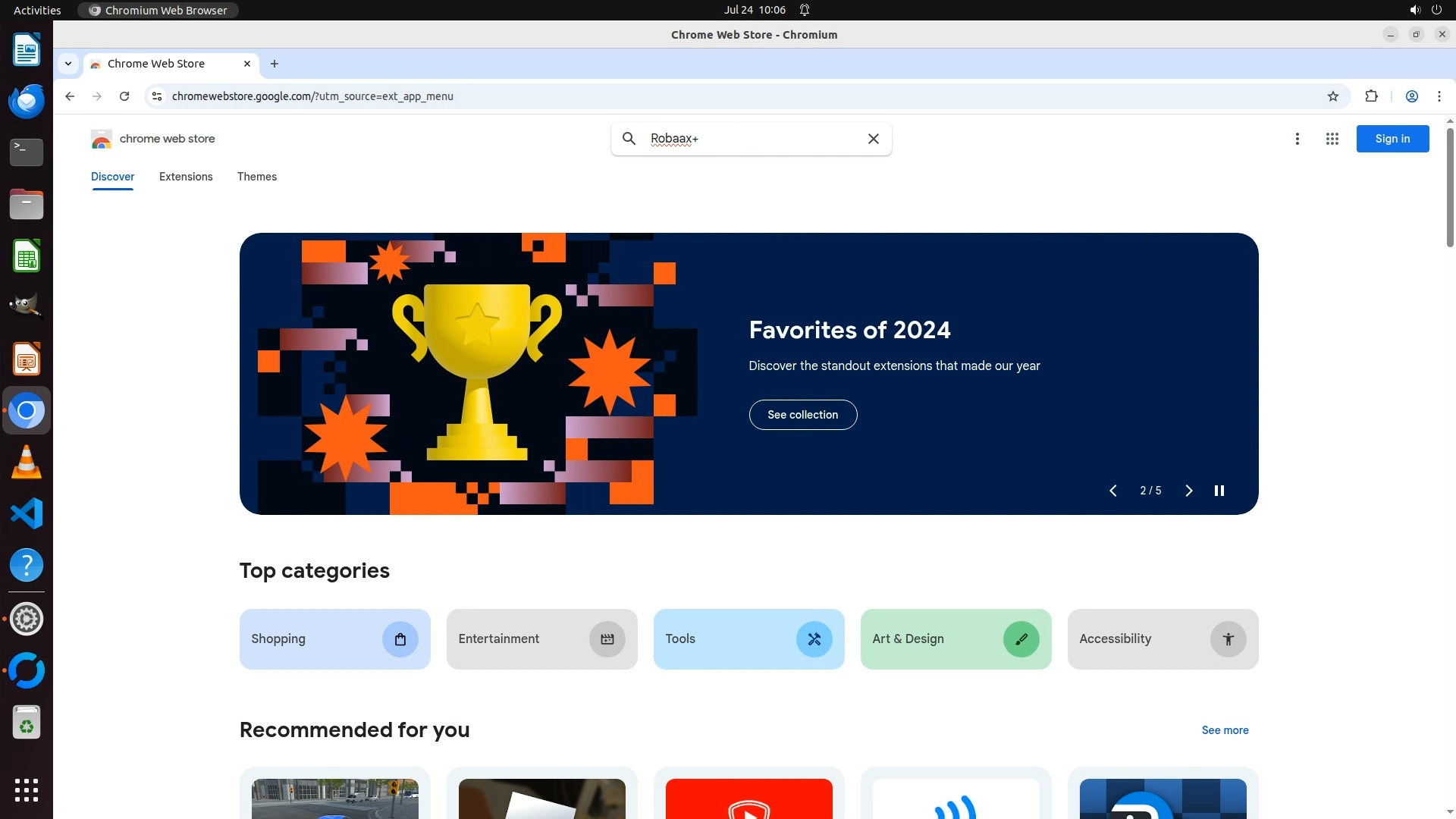View site information icon in address bar
Viewport: 1456px width, 819px height.
tap(157, 96)
